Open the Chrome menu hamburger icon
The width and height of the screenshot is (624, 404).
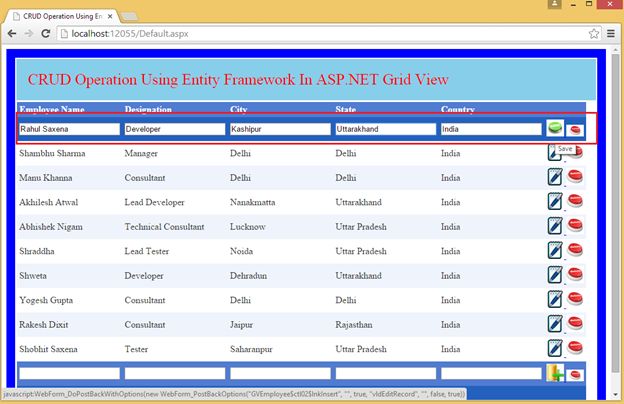coord(611,33)
